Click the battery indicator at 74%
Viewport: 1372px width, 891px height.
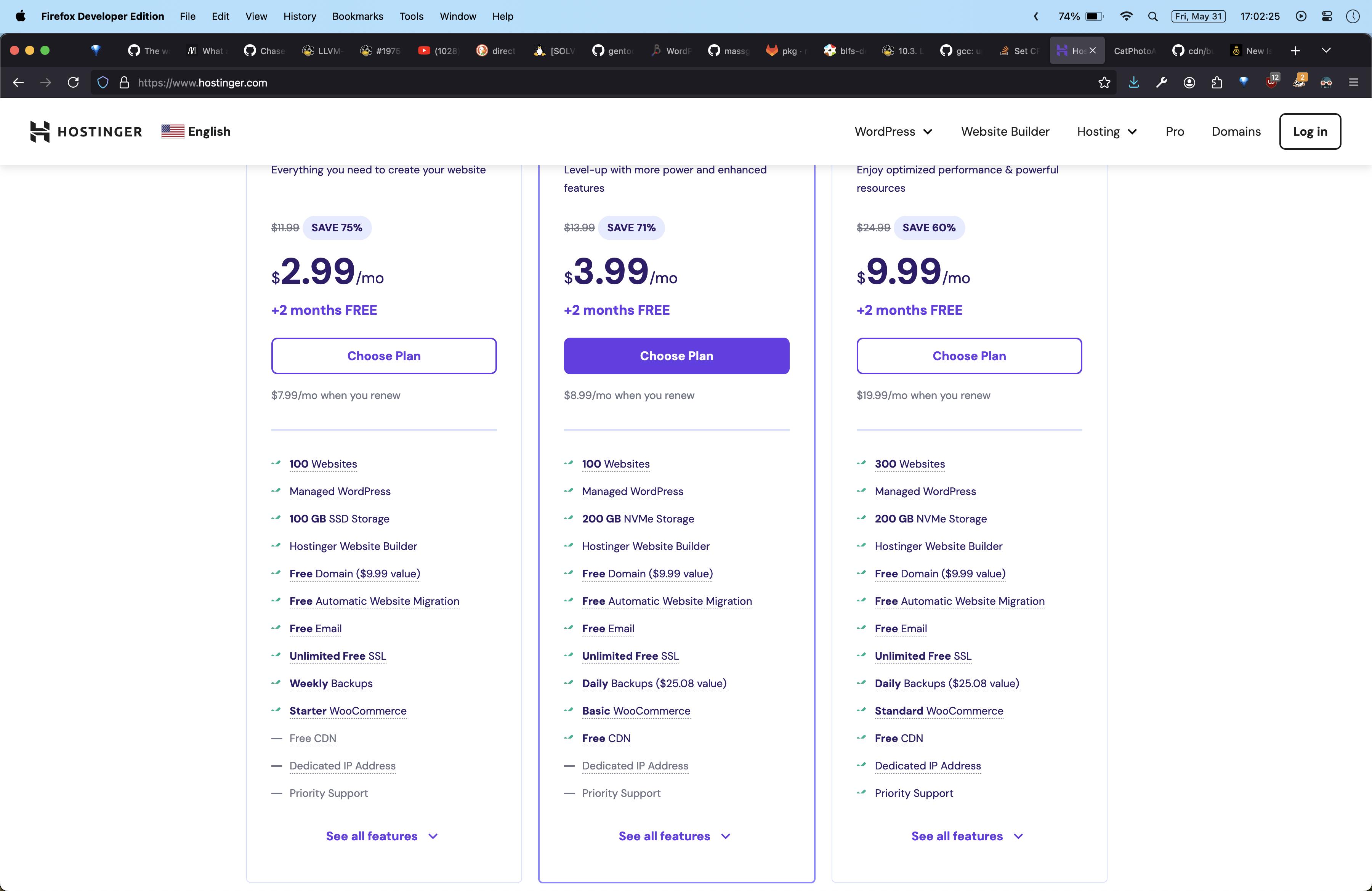[1080, 16]
